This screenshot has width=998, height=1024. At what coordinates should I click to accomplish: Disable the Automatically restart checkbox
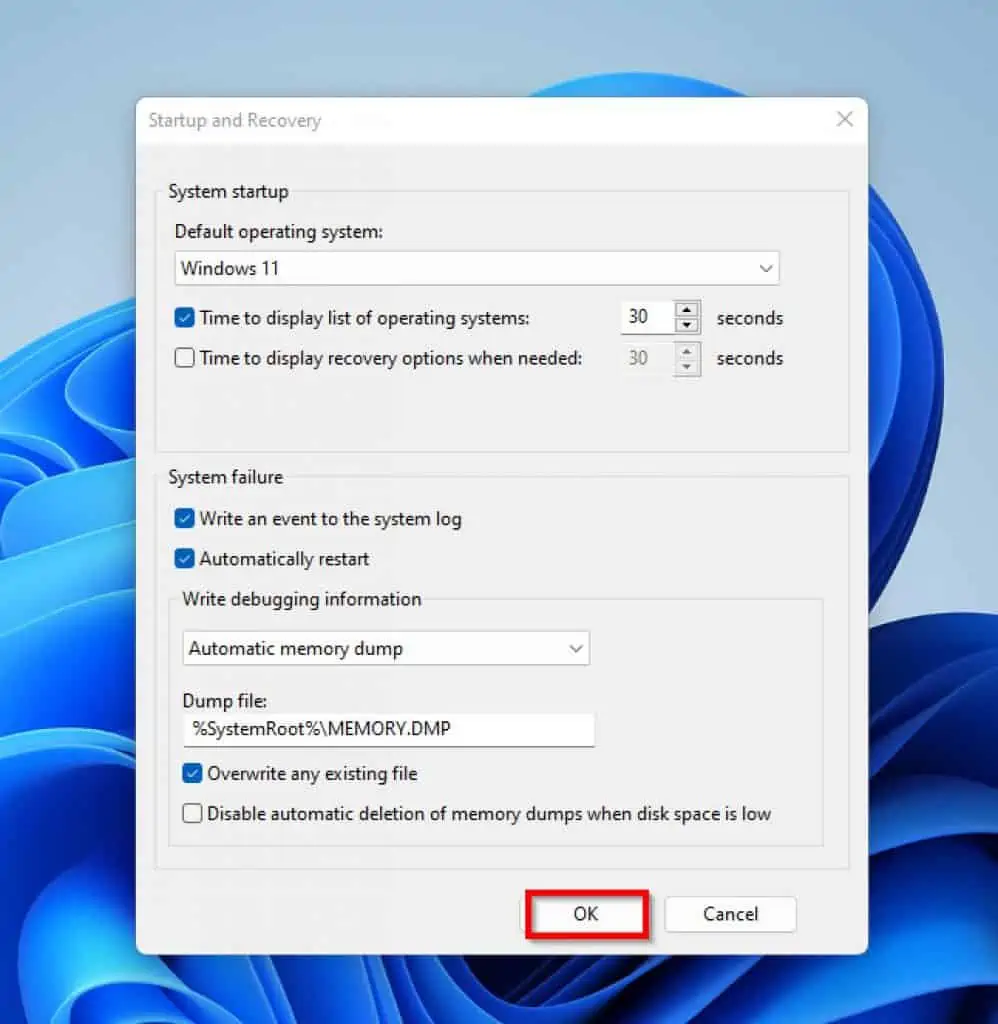[185, 559]
